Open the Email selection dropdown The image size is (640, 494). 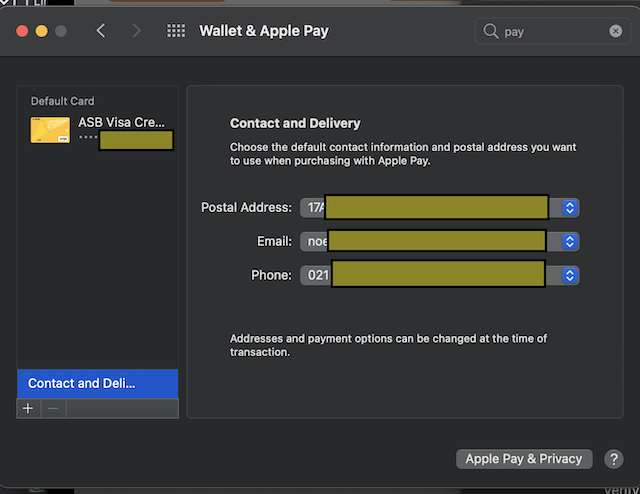click(570, 241)
